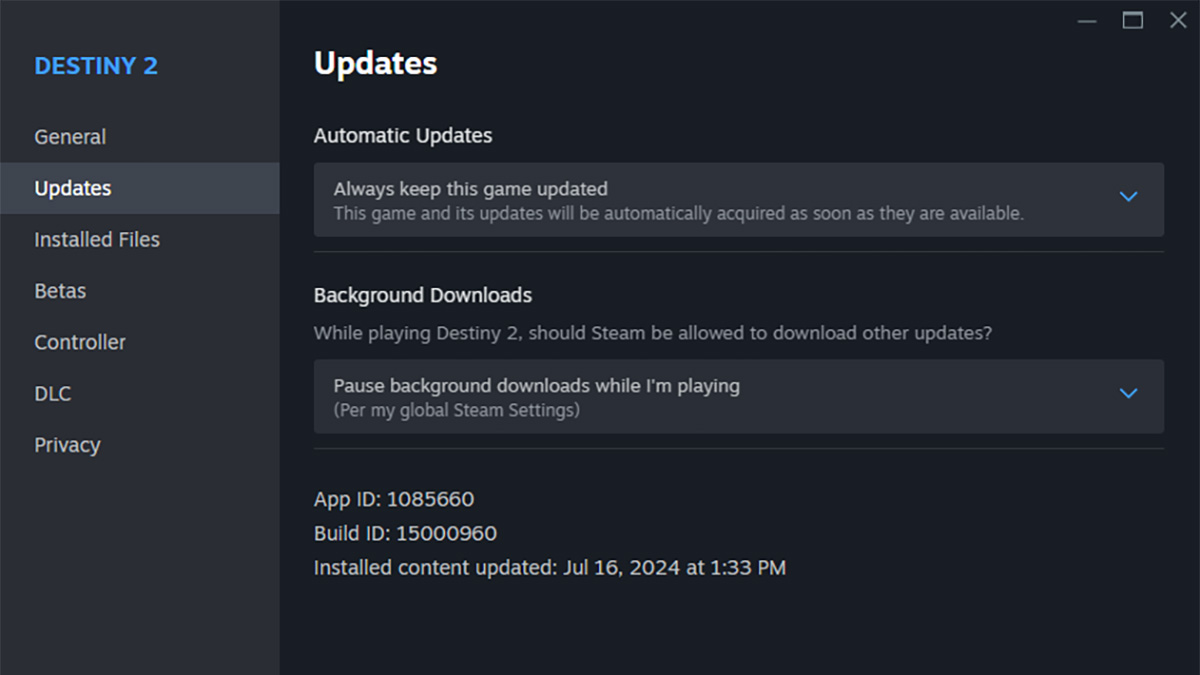
Task: Click the Build ID 15000960 text
Action: [x=405, y=534]
